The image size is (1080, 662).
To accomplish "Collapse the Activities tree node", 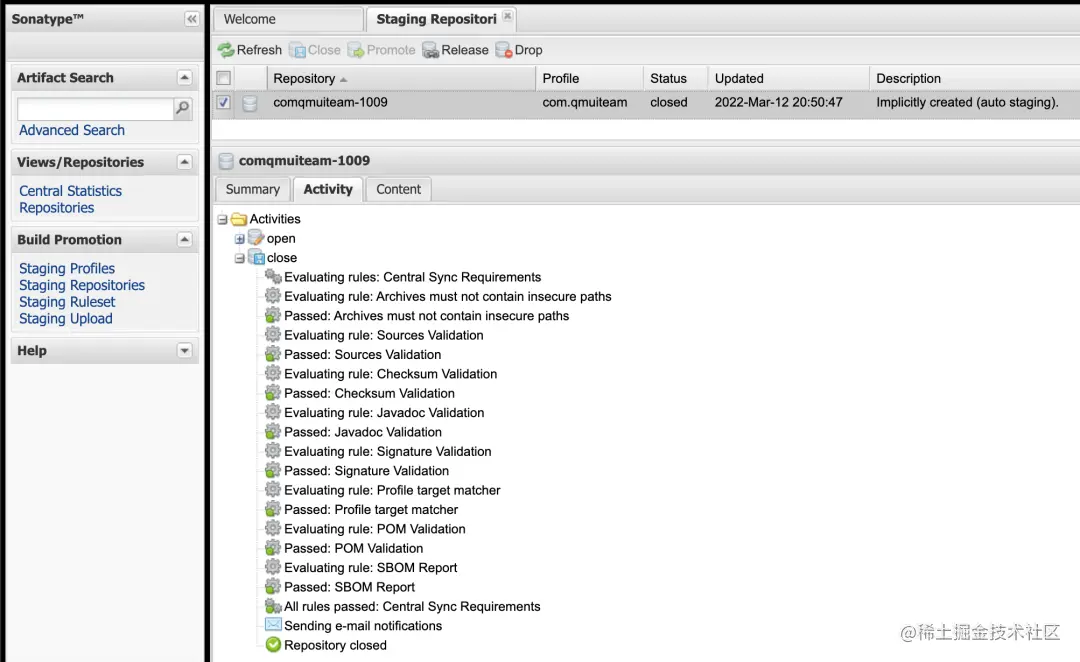I will 222,220.
